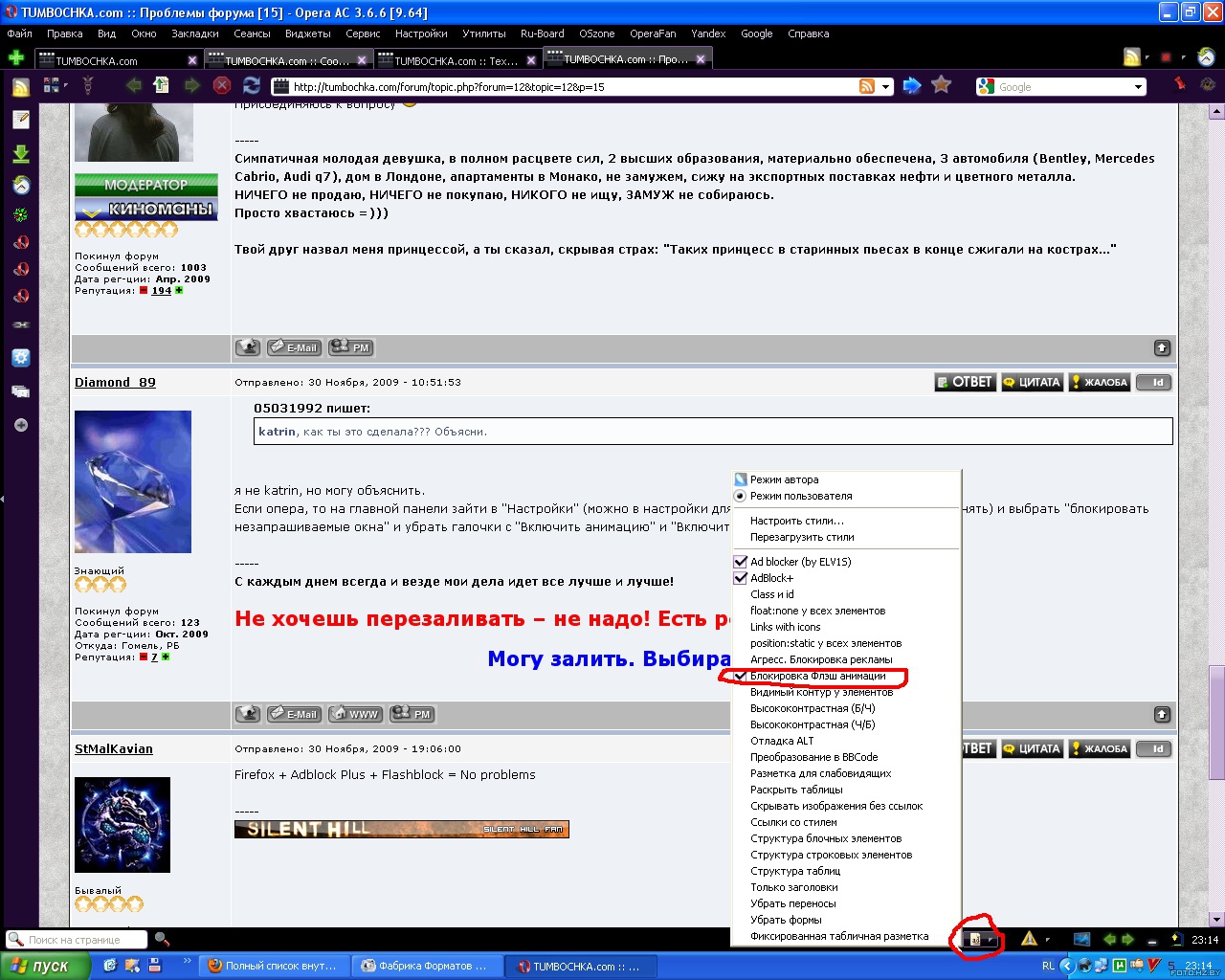
Task: Click the plus circle icon at sidebar bottom
Action: 21,425
